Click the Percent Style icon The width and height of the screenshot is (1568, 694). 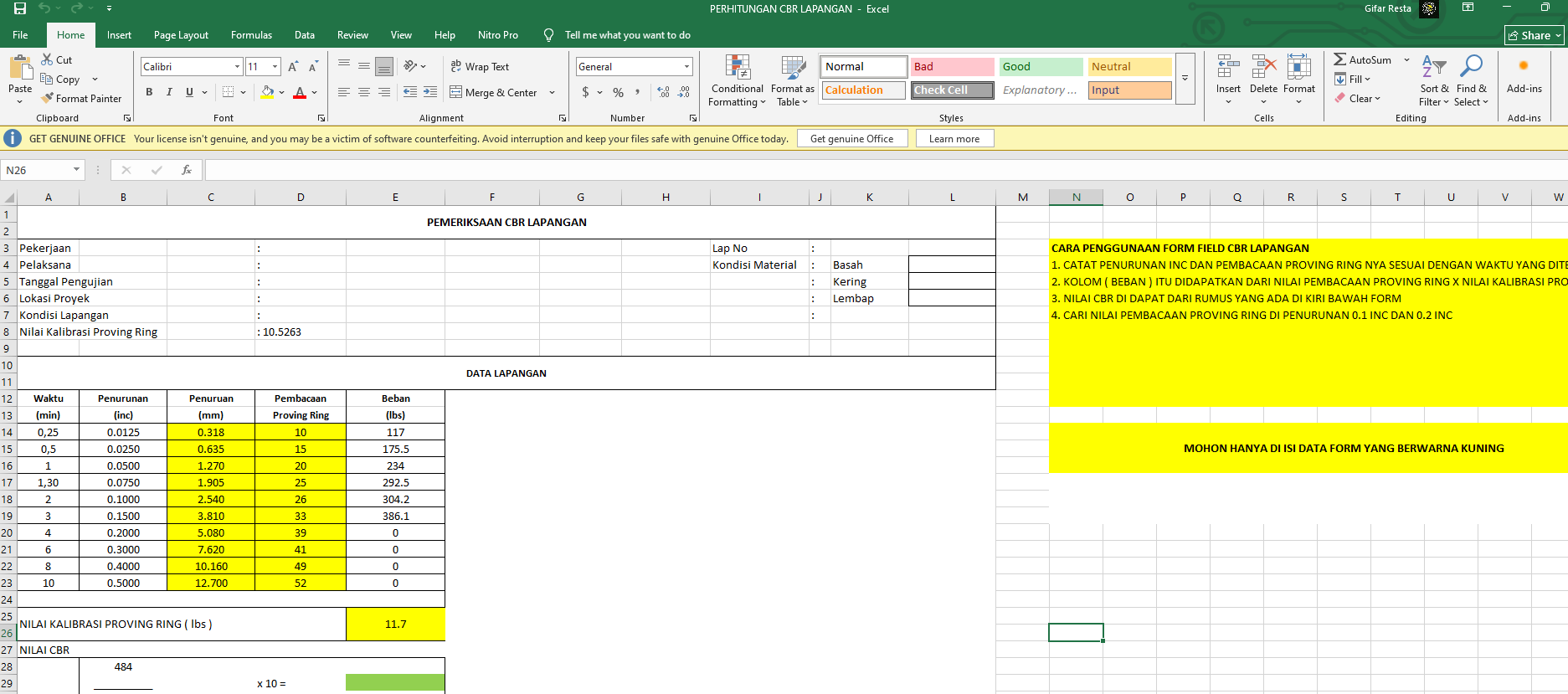coord(618,92)
